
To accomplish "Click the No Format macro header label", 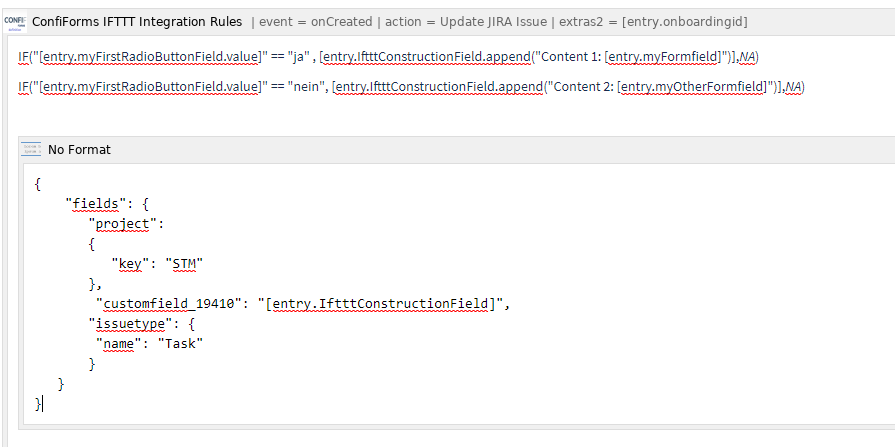I will tap(79, 150).
